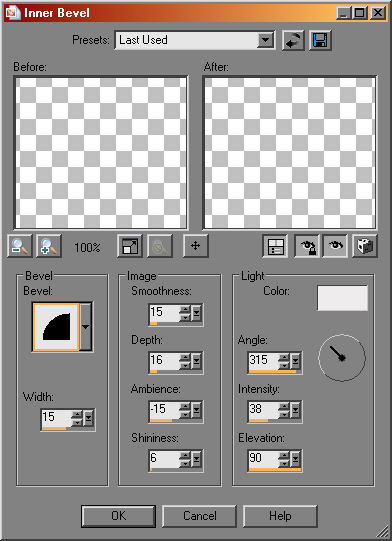Select the bevel shape thumbnail

coord(56,326)
